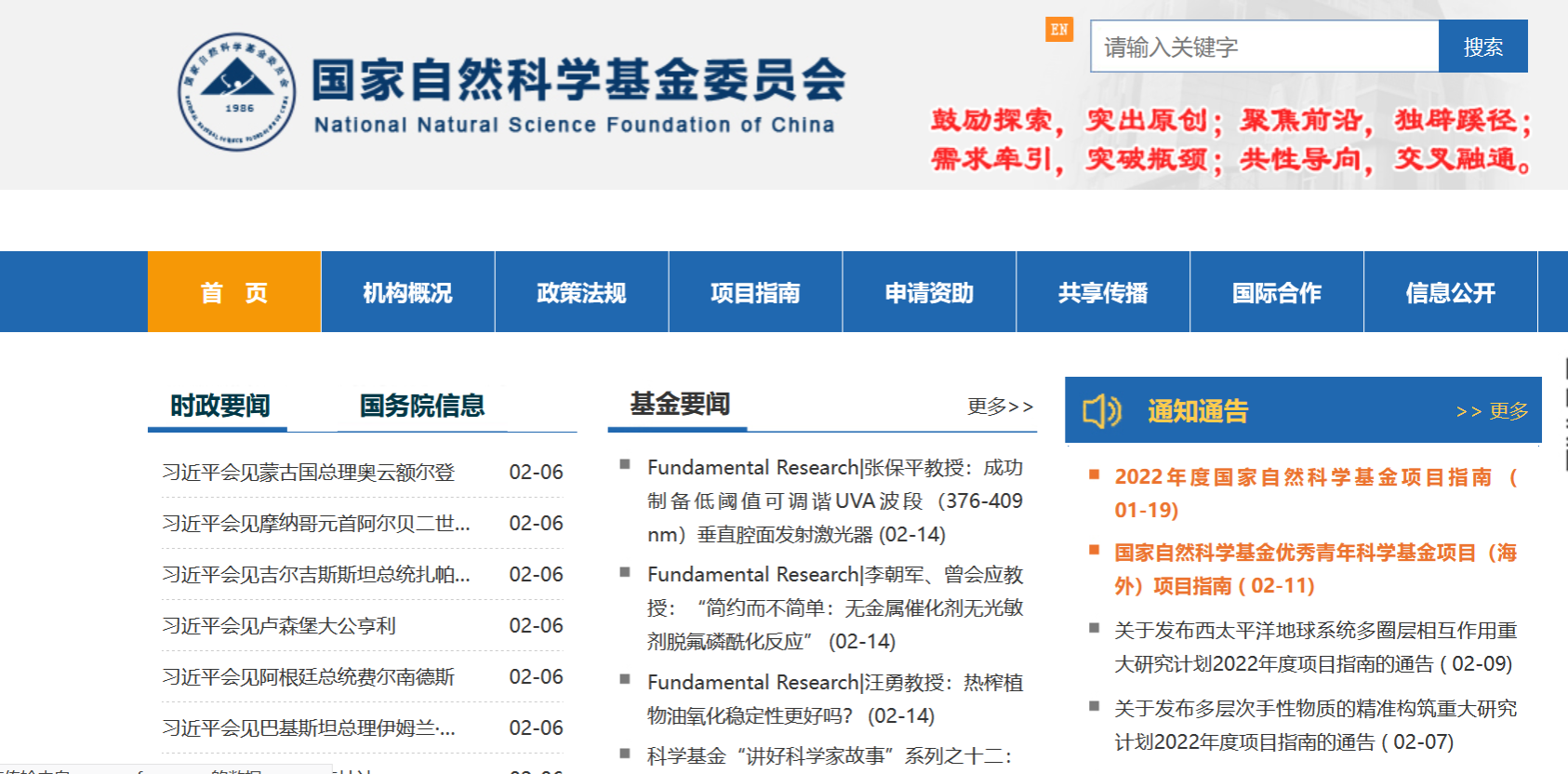Open 项目指南 navigation item
This screenshot has height=774, width=1568.
click(755, 292)
